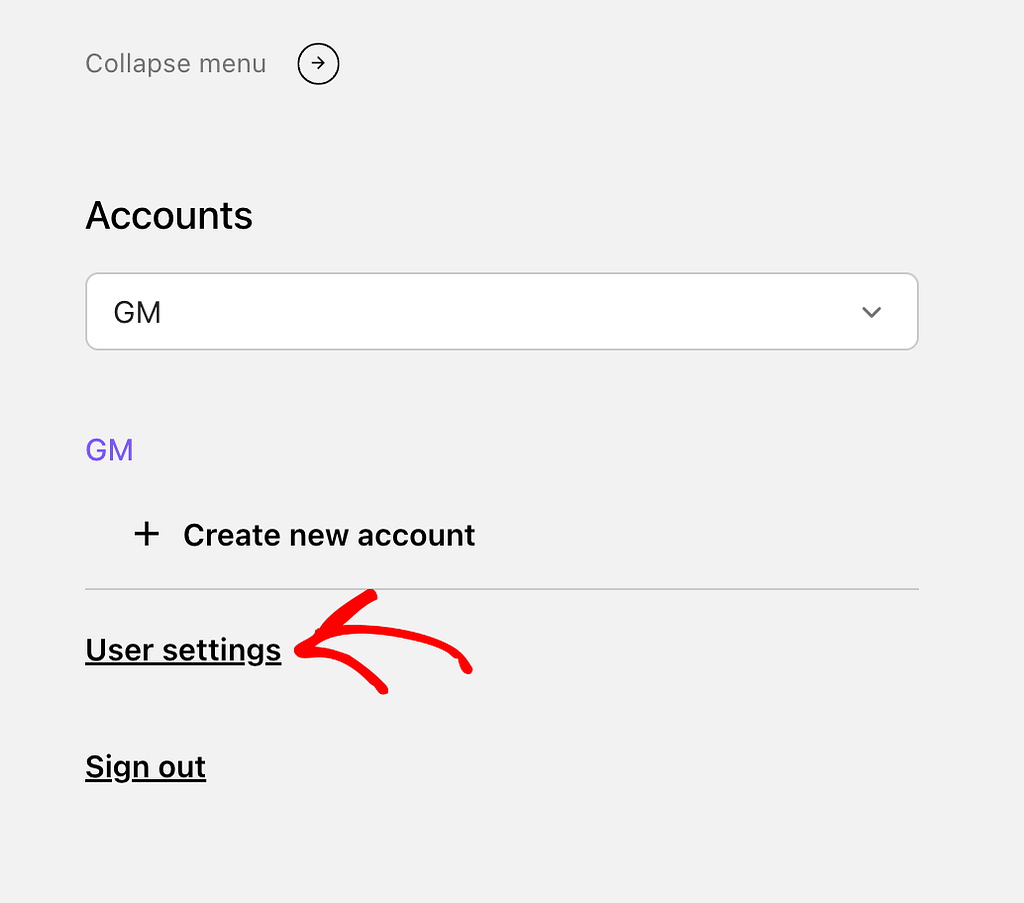Click the circled arrow collapse icon

[318, 64]
